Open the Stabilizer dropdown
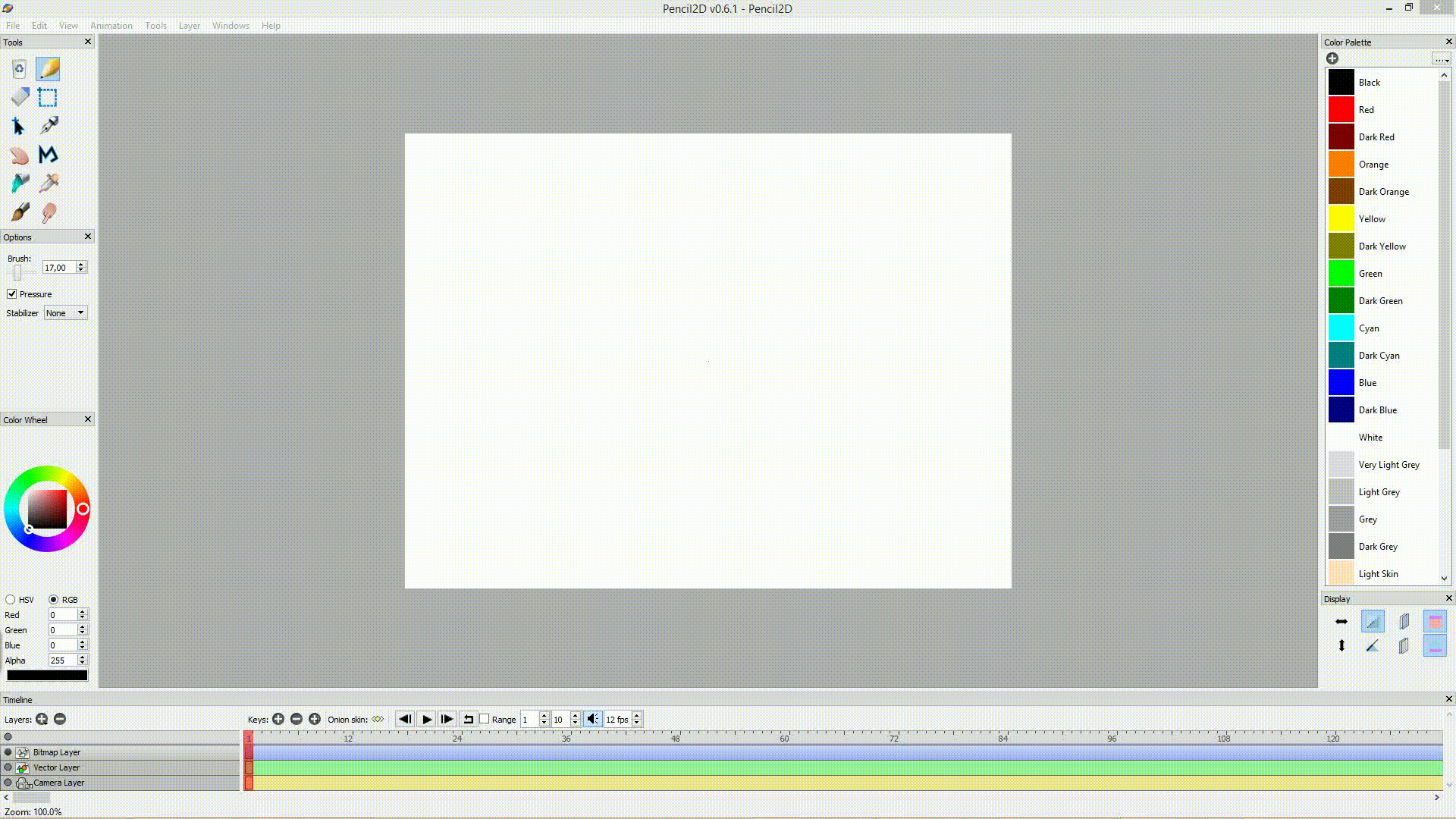Viewport: 1456px width, 819px height. click(65, 312)
